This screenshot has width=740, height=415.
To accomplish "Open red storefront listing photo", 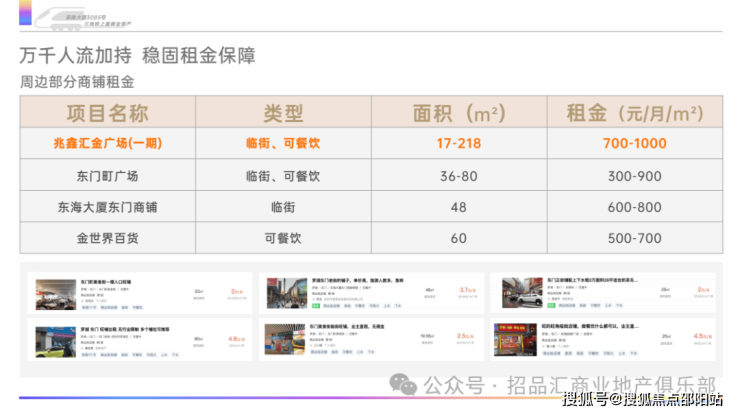I will point(520,341).
